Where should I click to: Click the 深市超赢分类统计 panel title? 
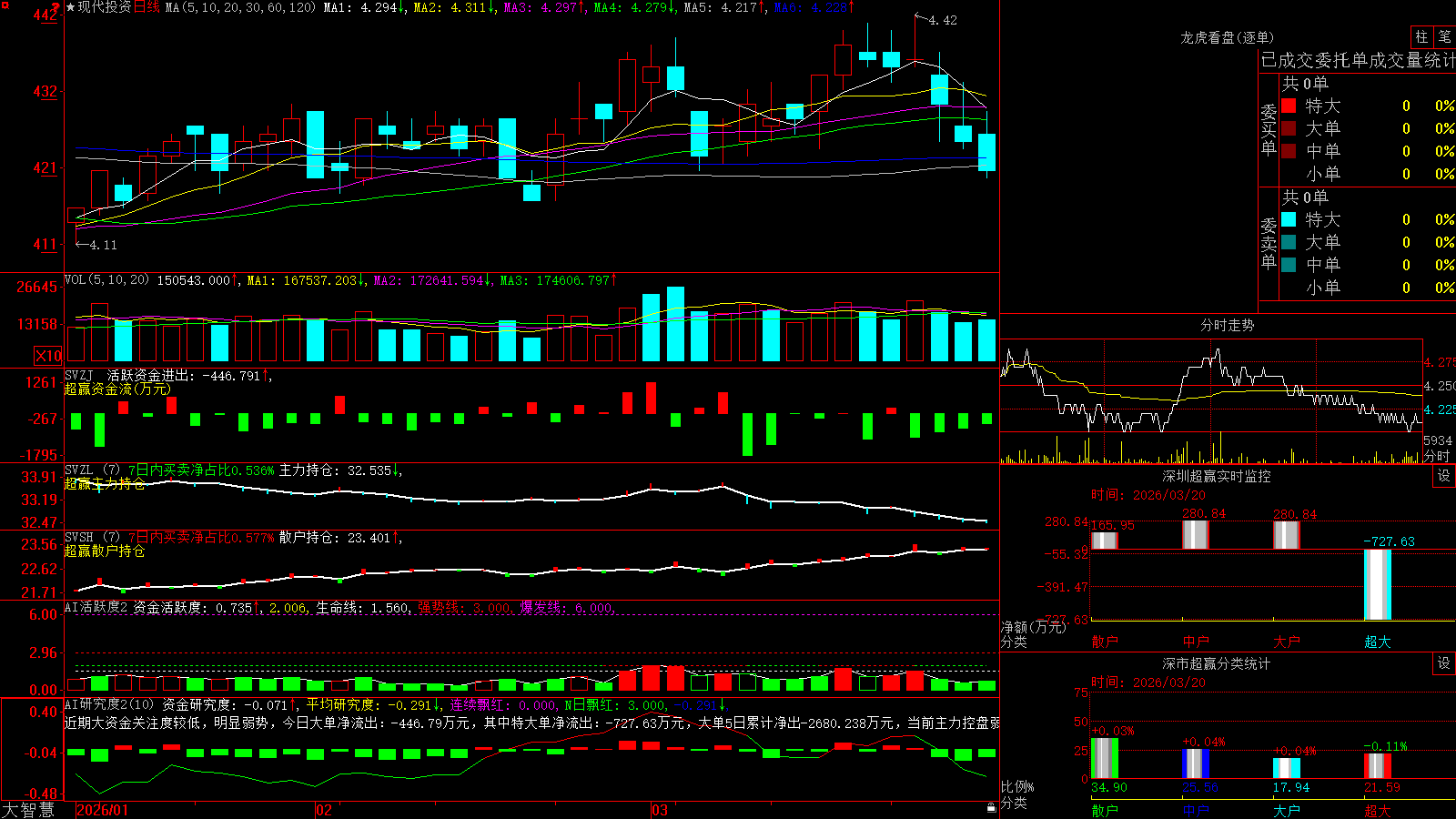coord(1217,663)
